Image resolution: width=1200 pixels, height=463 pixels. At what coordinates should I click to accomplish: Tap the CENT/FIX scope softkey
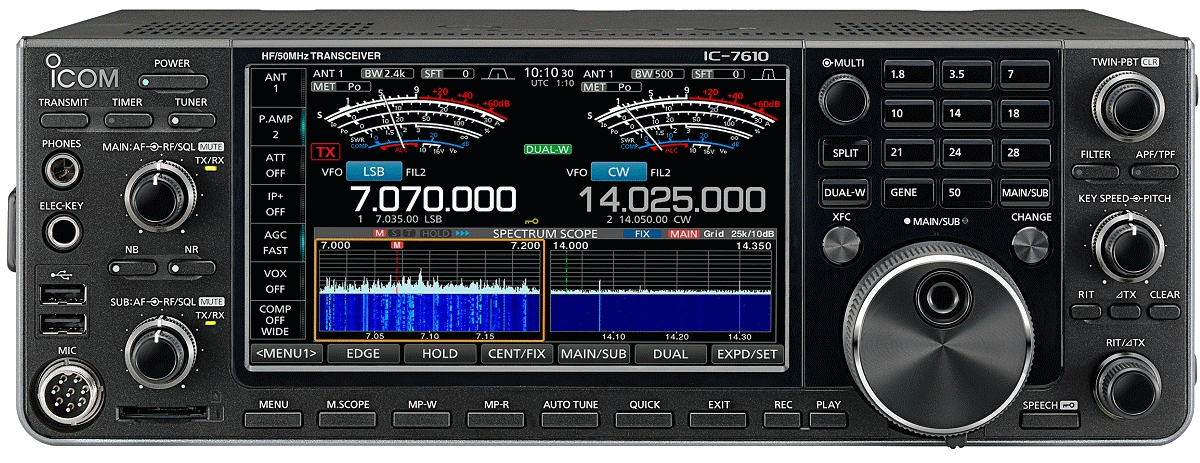pyautogui.click(x=517, y=353)
